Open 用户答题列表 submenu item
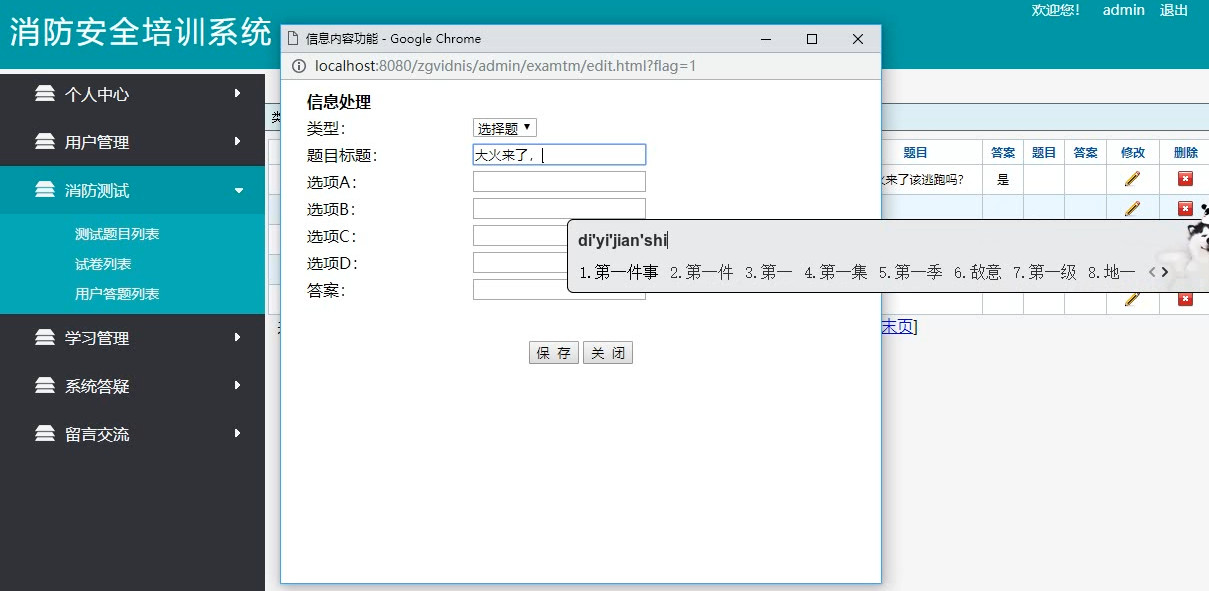This screenshot has height=591, width=1209. [117, 294]
